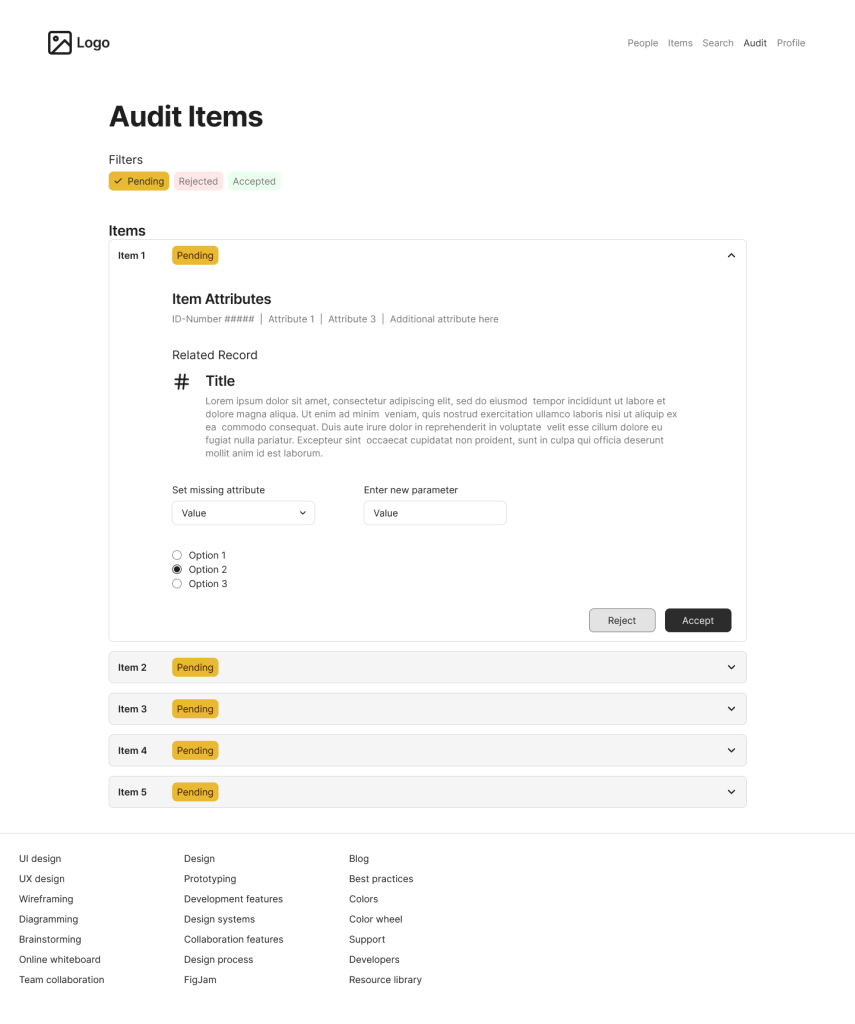Expand Item 5

point(731,791)
